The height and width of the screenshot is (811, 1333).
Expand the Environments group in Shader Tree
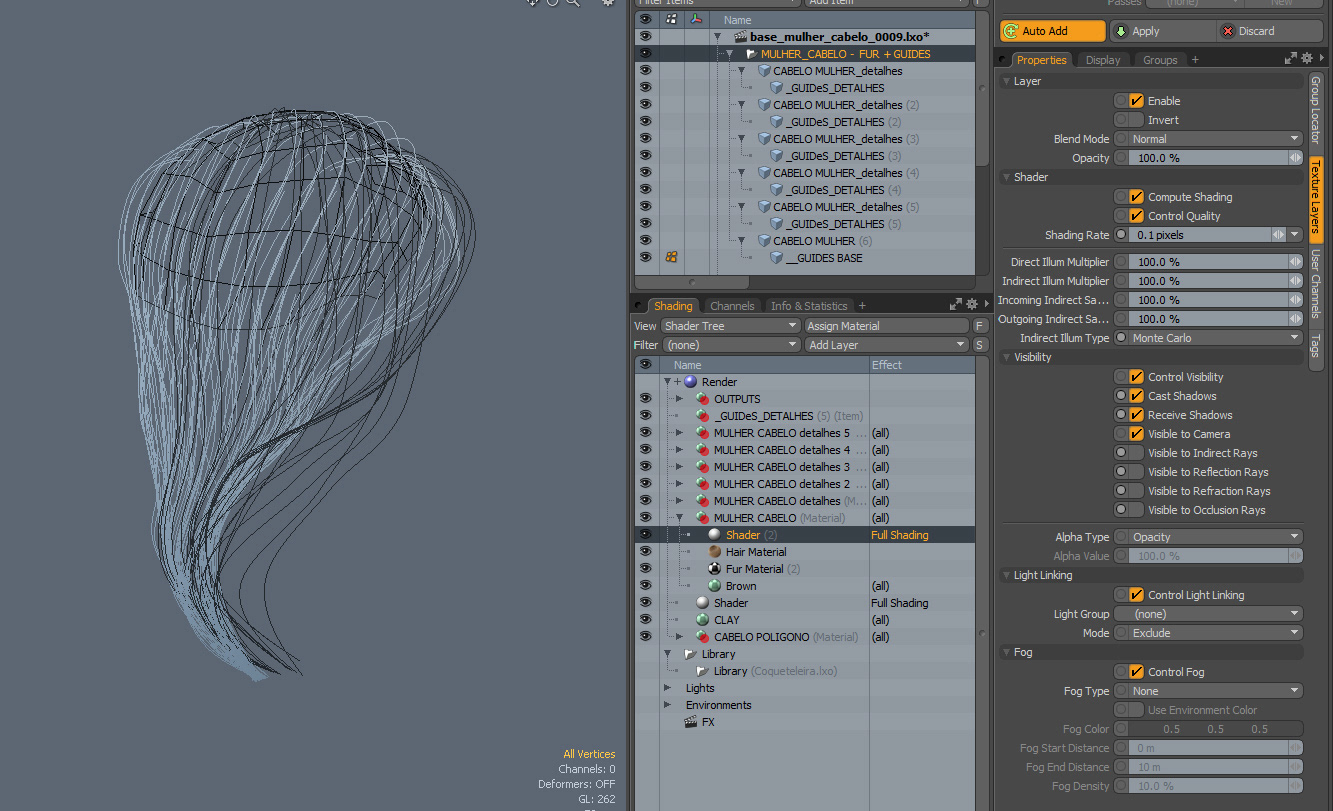(667, 705)
